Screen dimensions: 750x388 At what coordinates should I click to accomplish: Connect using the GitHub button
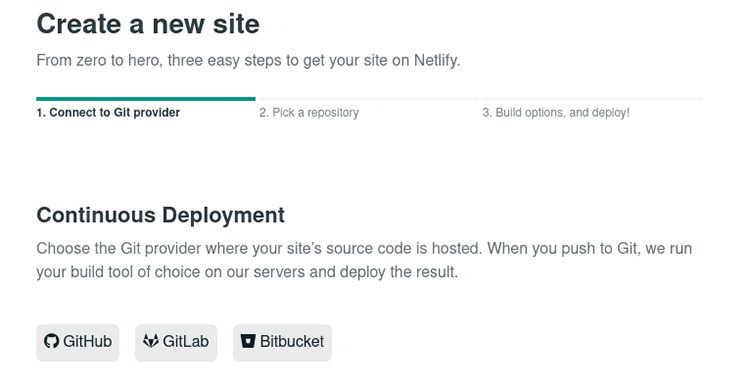coord(77,343)
